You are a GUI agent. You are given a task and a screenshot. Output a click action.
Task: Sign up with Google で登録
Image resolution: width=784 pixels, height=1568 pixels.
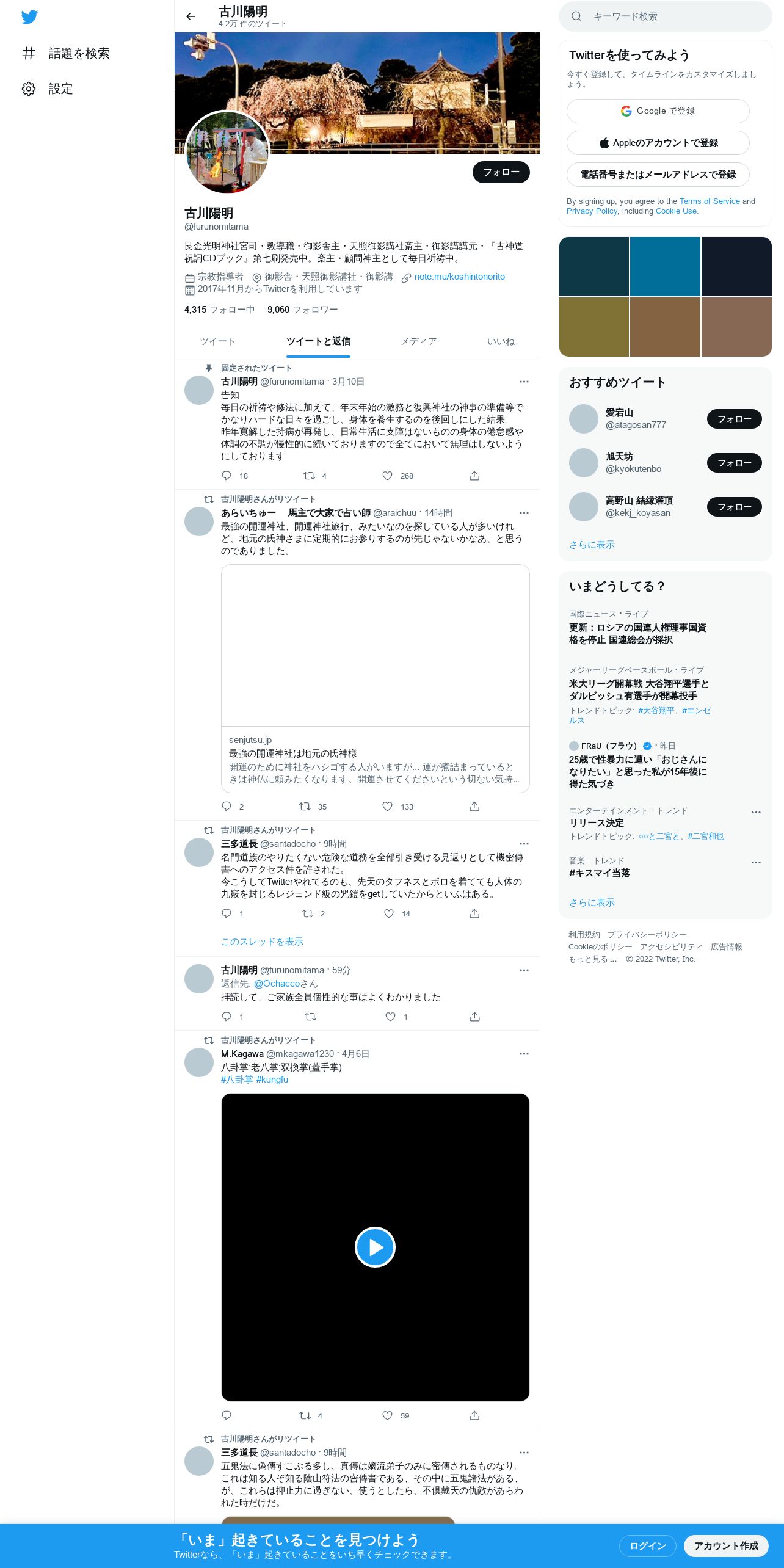point(658,111)
